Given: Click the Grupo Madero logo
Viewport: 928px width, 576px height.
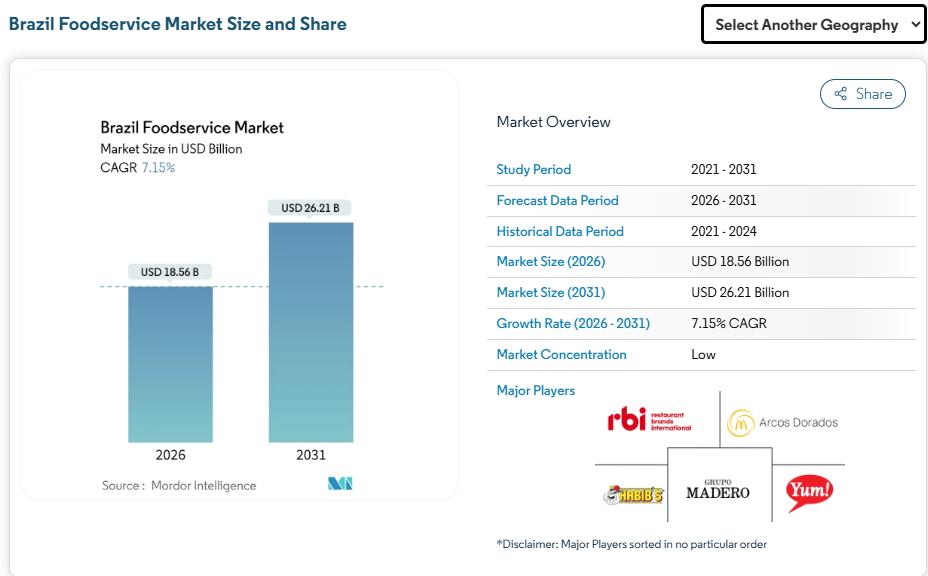Looking at the screenshot, I should pos(718,488).
